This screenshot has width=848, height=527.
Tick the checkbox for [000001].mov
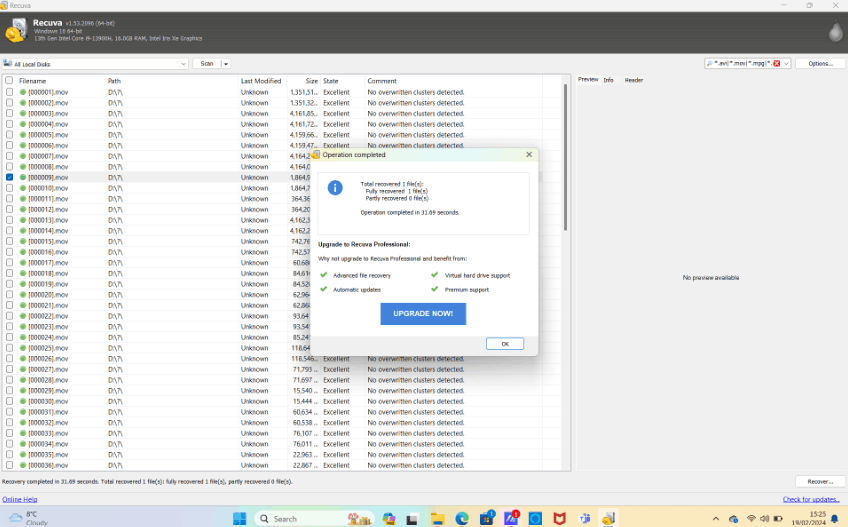[x=9, y=92]
